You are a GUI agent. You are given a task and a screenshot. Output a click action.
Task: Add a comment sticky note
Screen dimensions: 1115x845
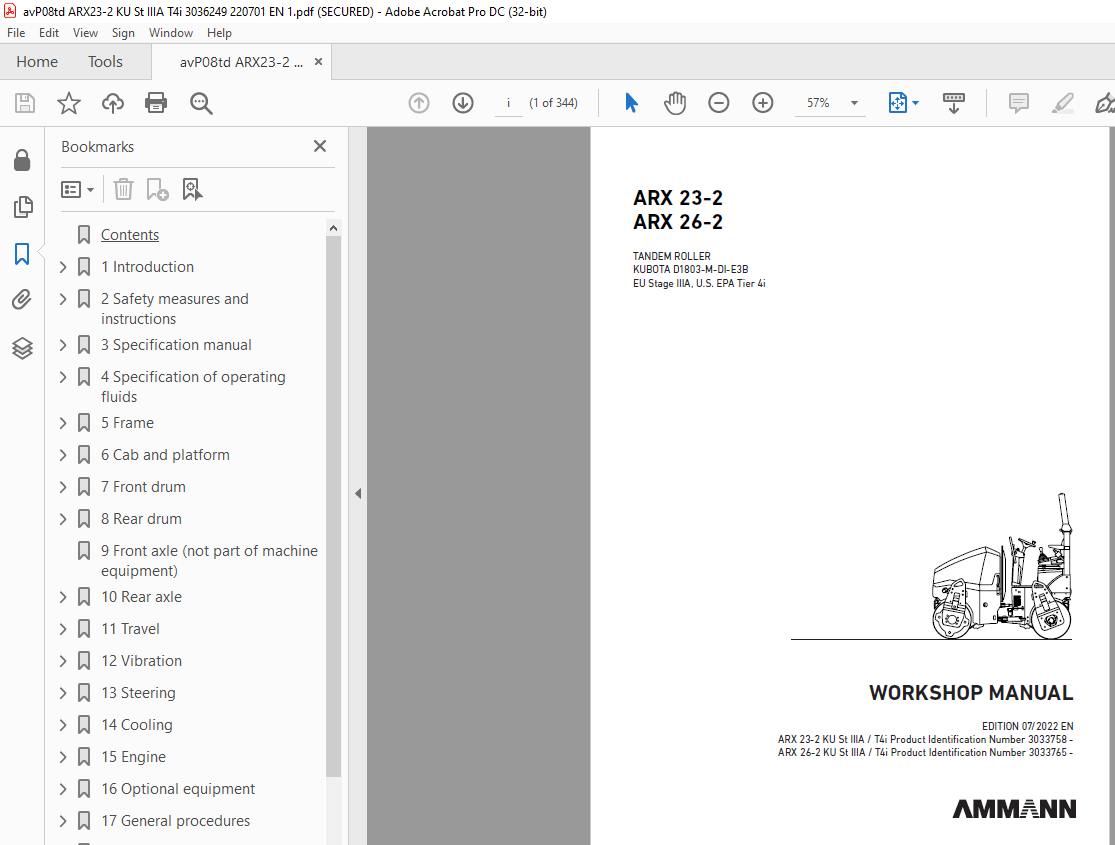(1019, 103)
